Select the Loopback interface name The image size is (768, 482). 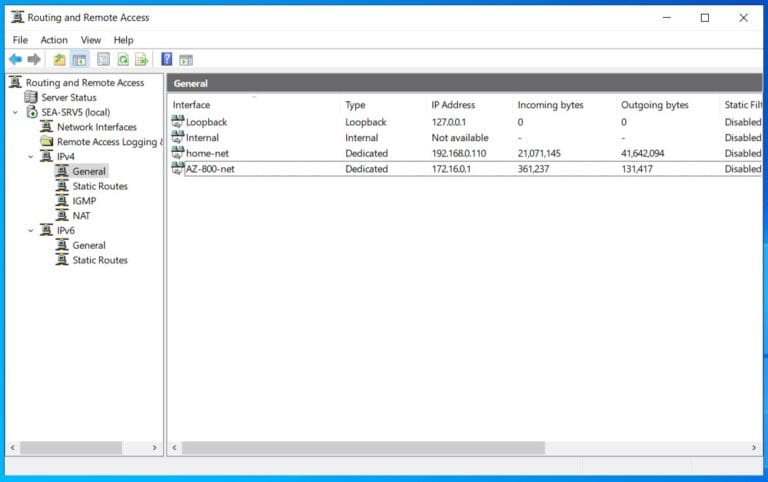(206, 122)
